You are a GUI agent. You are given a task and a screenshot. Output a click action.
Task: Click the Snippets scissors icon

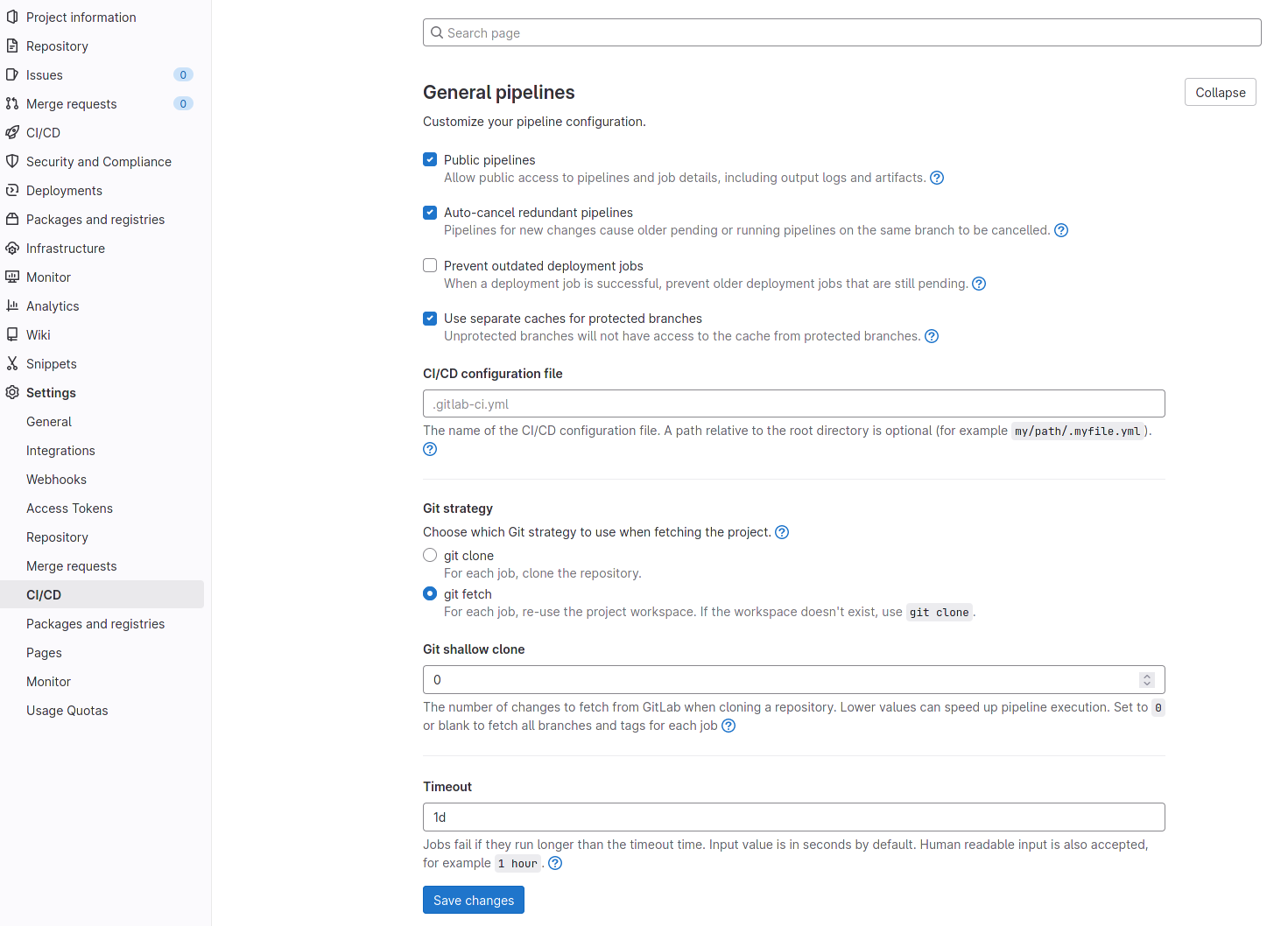point(12,363)
